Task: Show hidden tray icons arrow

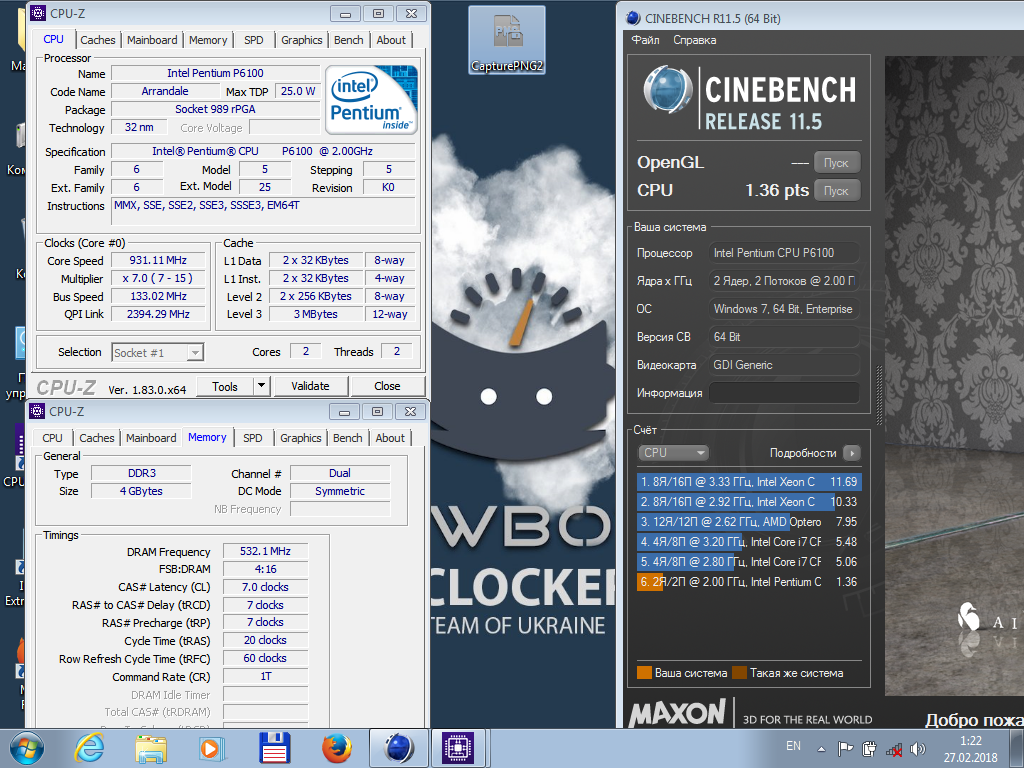Action: [822, 749]
